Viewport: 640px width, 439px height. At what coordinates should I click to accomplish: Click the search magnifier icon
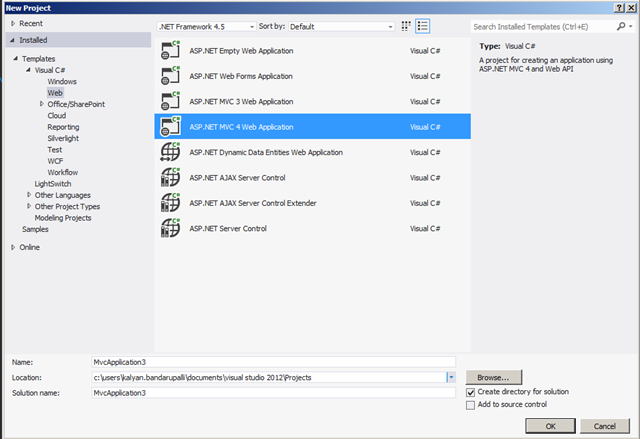tap(621, 27)
